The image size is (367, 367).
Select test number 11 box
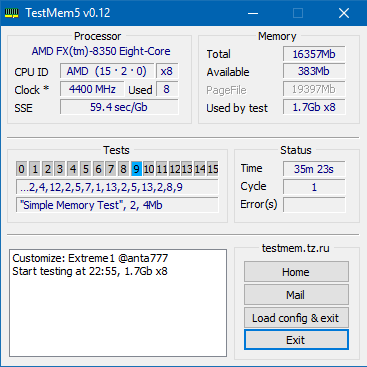(162, 169)
